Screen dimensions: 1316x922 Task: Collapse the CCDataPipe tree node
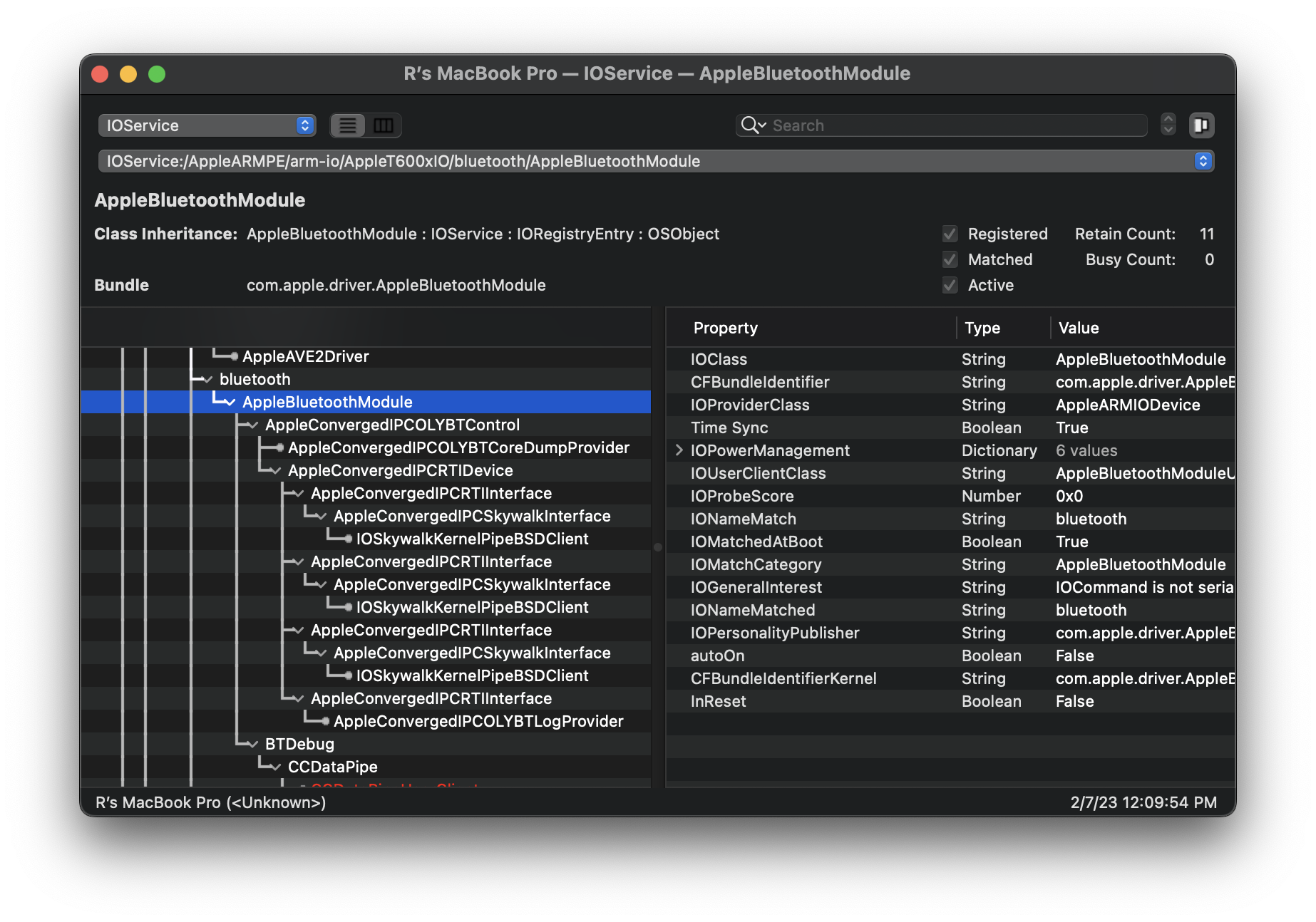tap(276, 767)
